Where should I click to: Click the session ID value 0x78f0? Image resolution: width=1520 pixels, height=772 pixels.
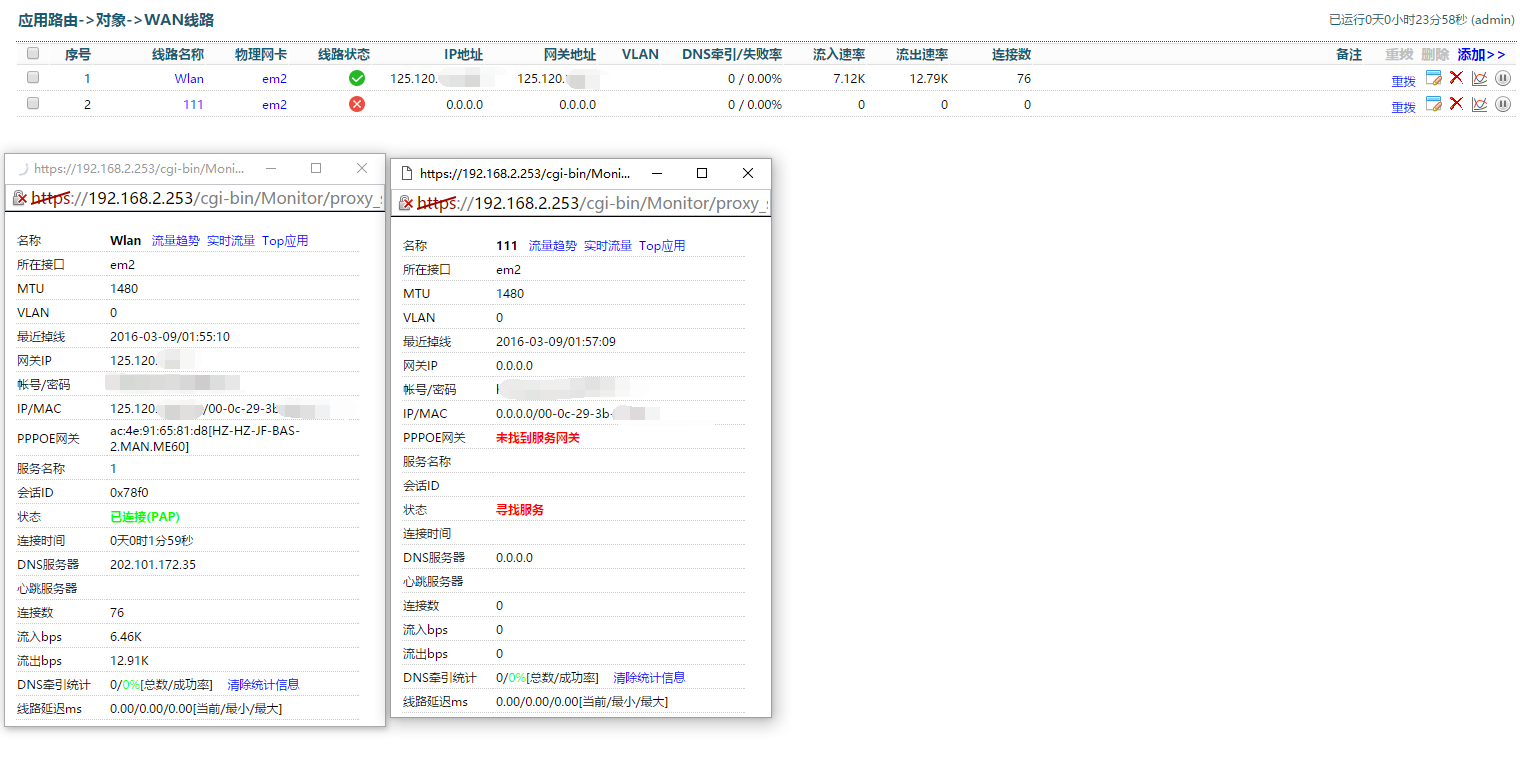coord(129,493)
